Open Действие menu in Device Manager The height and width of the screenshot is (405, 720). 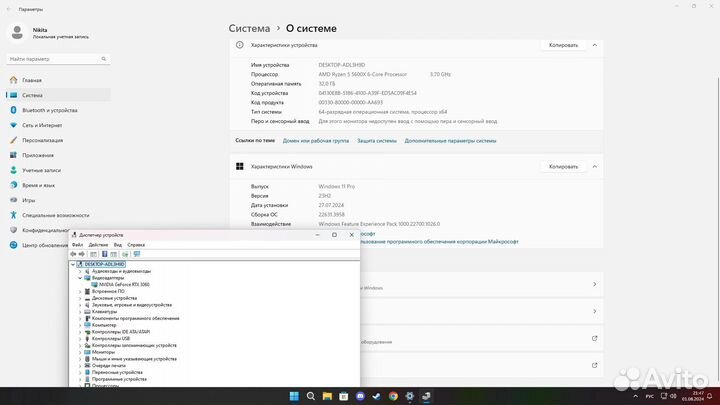[x=98, y=245]
